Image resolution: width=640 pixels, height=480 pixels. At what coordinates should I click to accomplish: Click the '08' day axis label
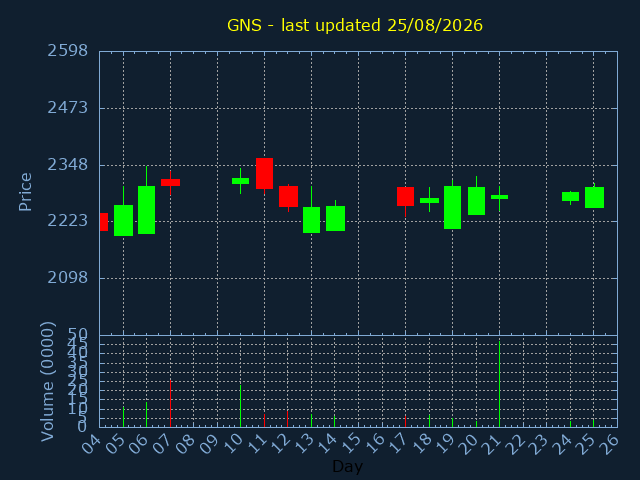point(186,444)
